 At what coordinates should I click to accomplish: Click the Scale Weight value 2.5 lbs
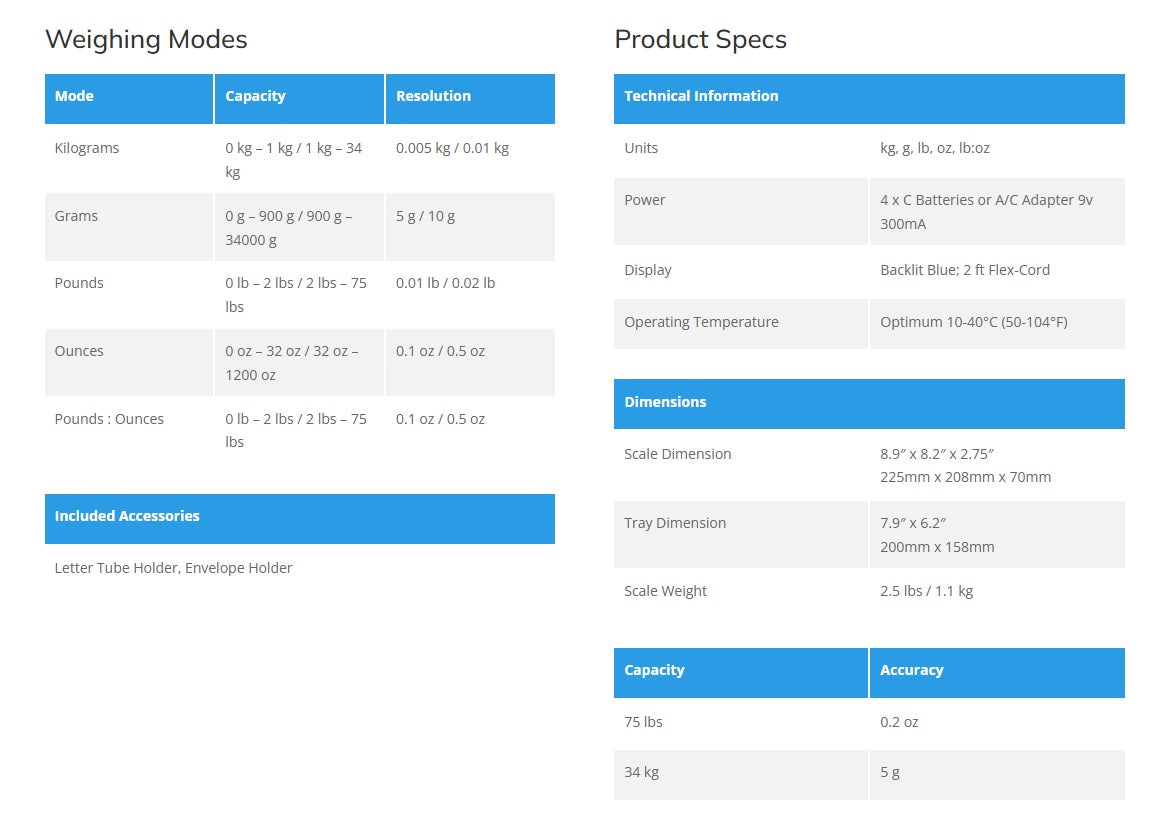pos(926,591)
